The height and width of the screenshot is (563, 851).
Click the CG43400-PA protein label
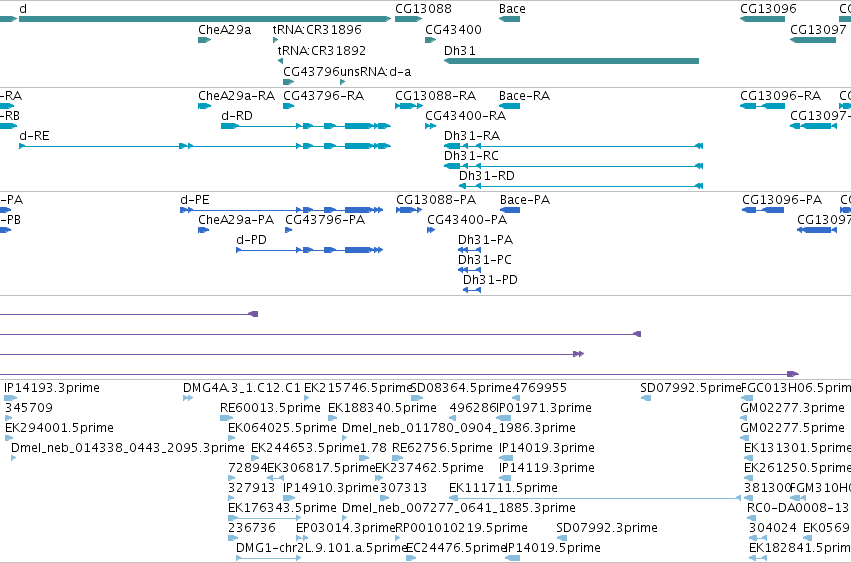pyautogui.click(x=467, y=220)
